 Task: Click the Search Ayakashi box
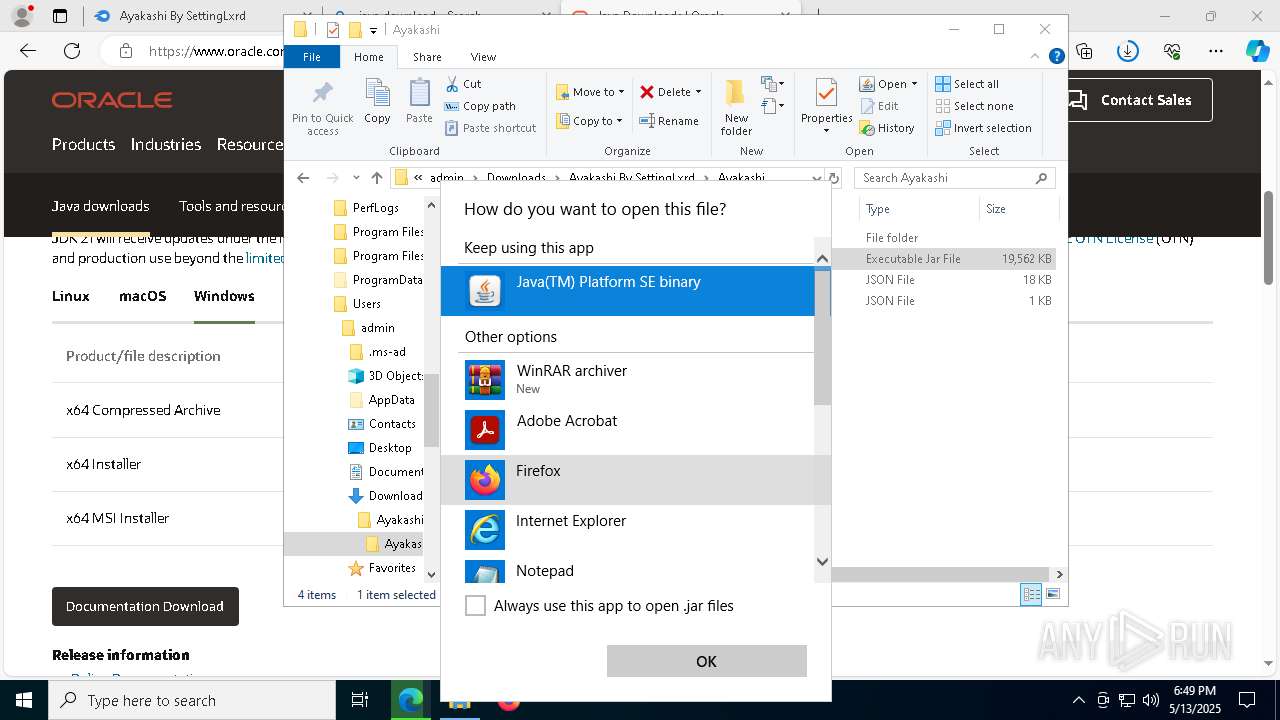955,178
